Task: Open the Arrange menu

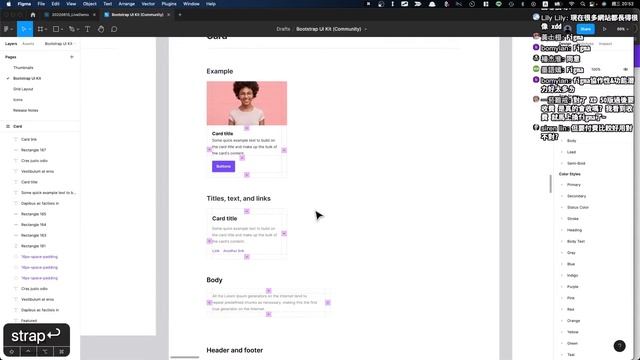Action: [127, 4]
